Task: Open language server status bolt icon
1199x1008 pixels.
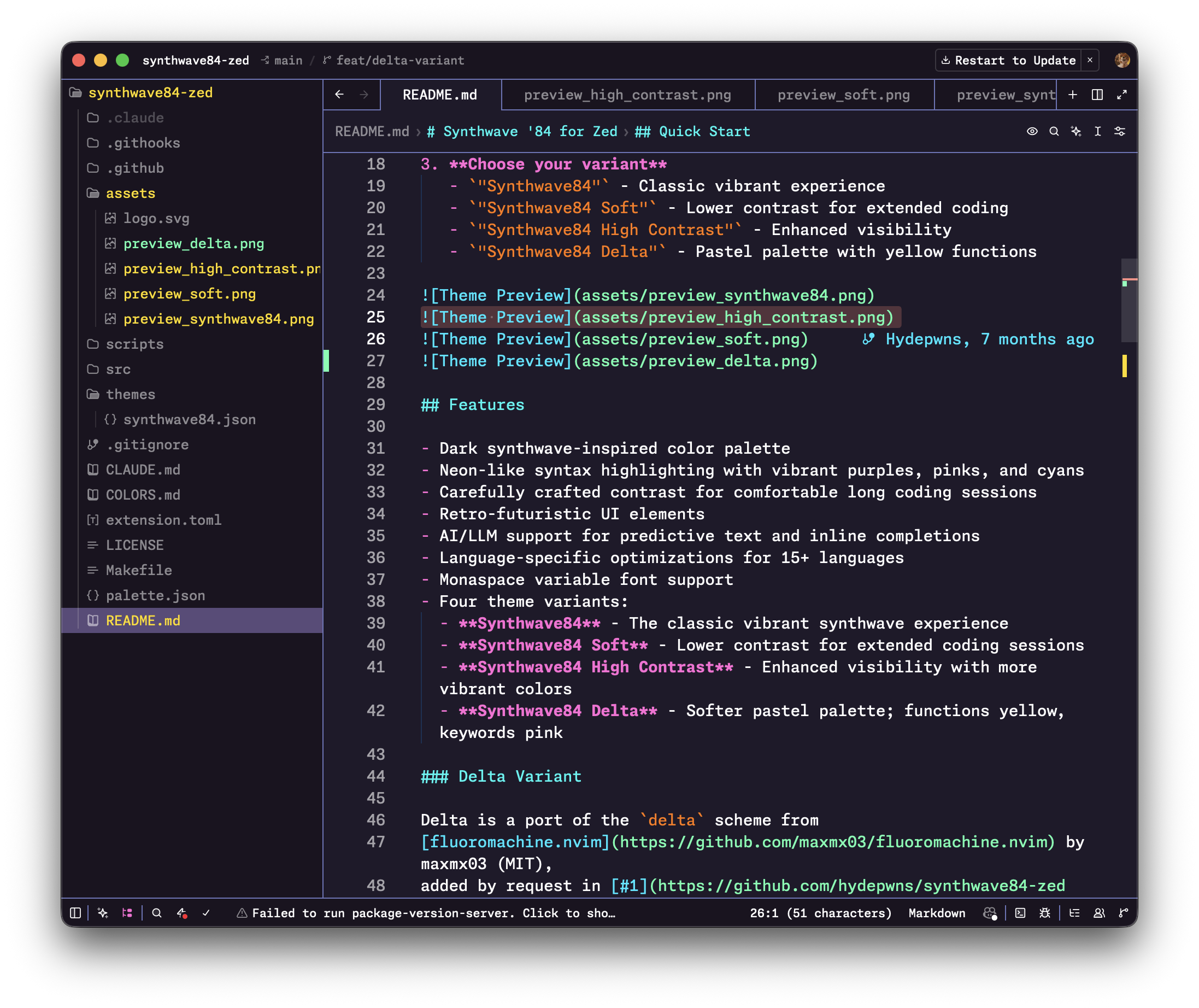Action: point(181,912)
